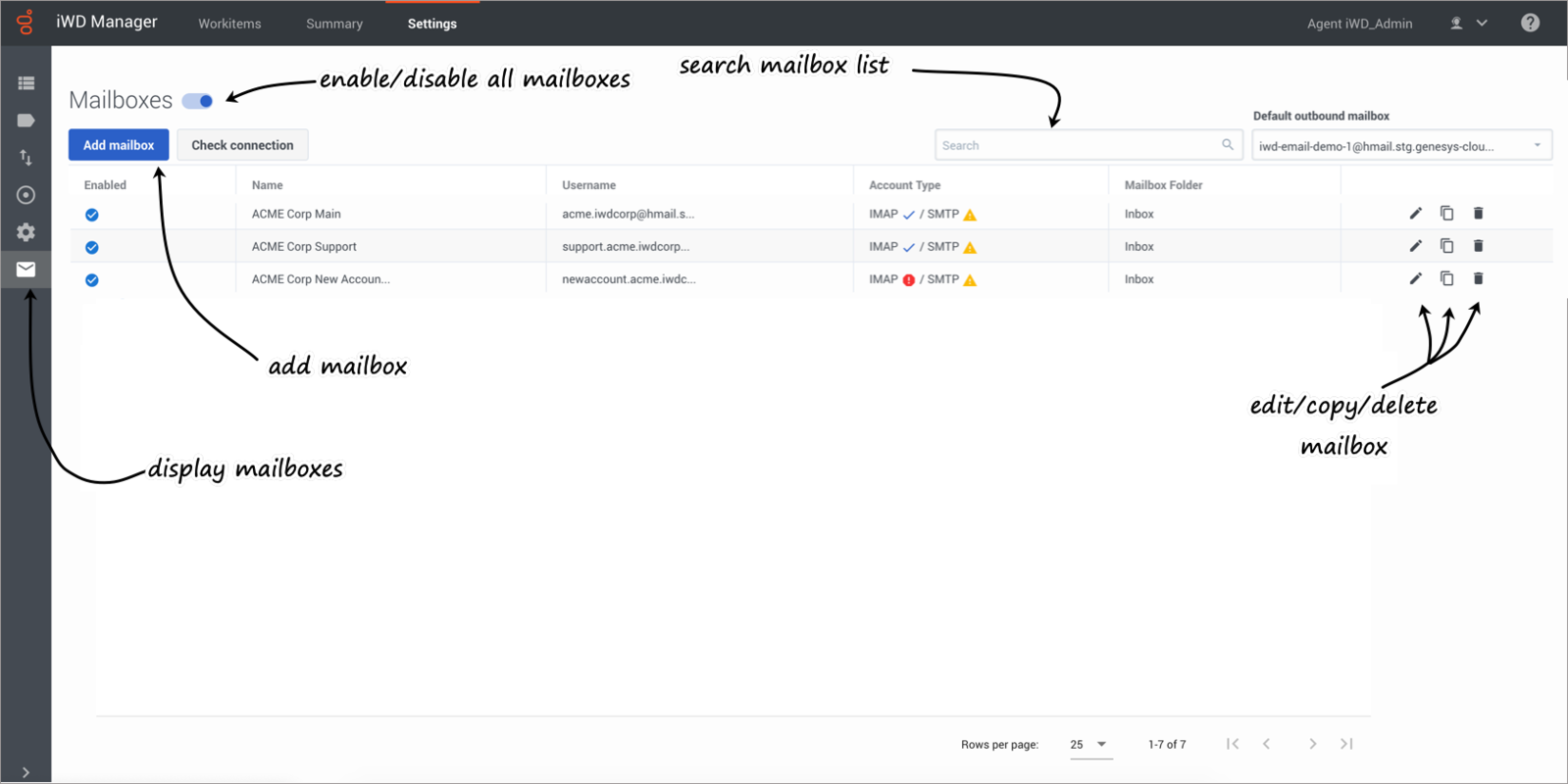Click the Add mailbox button
This screenshot has height=784, width=1568.
coord(119,145)
